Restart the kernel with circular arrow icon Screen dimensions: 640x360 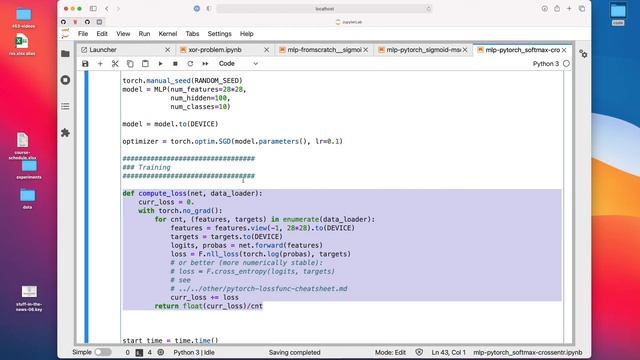(x=190, y=64)
